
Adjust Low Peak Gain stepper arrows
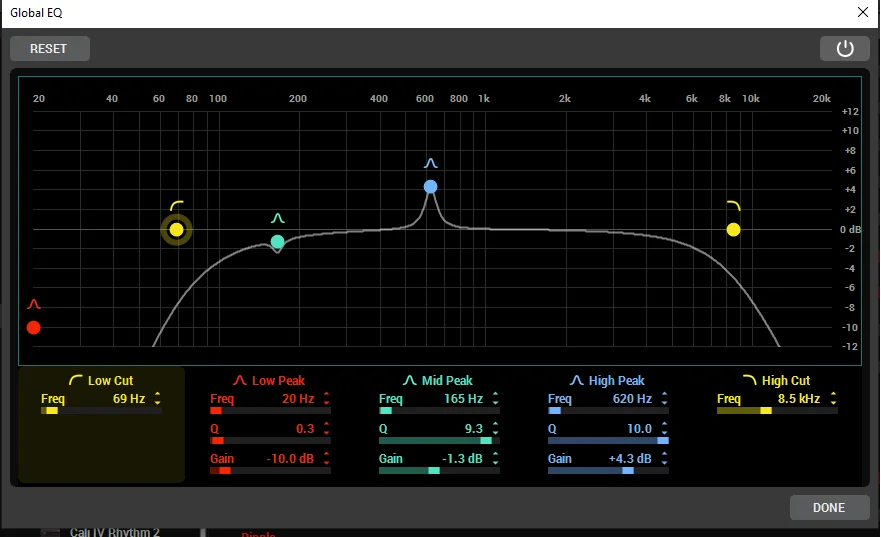click(x=326, y=458)
